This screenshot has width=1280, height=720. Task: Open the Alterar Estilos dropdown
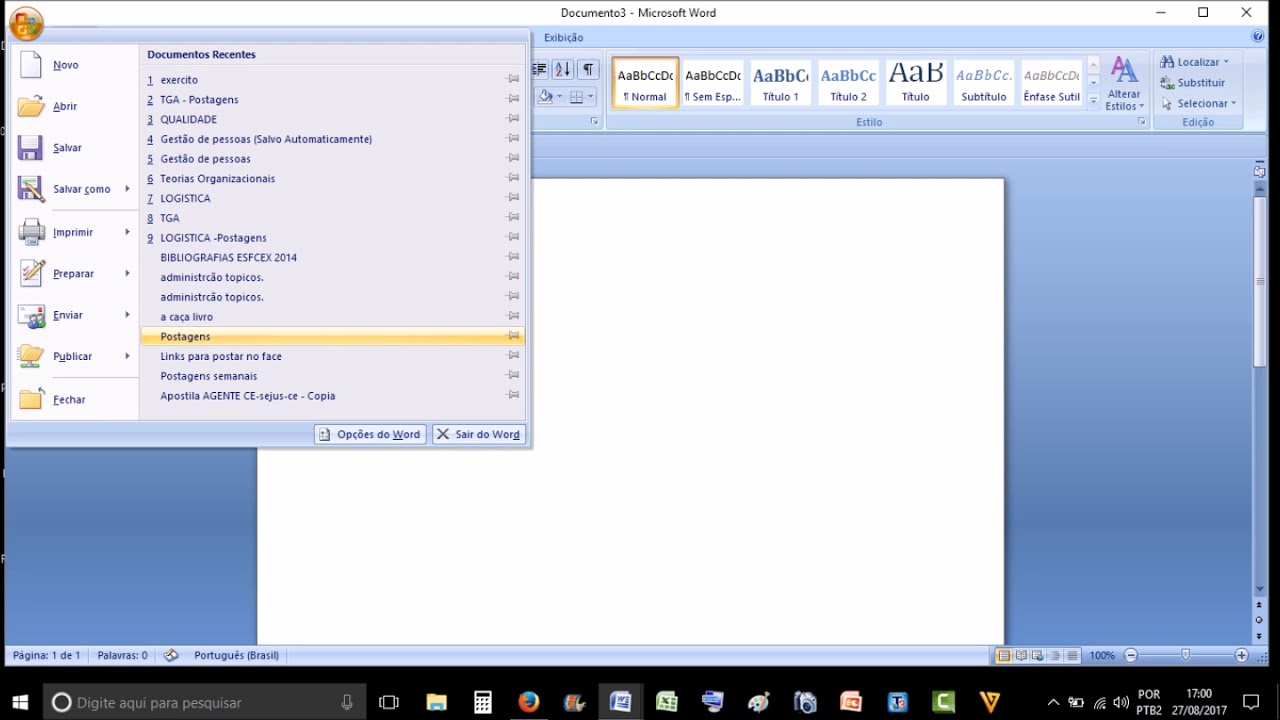click(x=1125, y=83)
